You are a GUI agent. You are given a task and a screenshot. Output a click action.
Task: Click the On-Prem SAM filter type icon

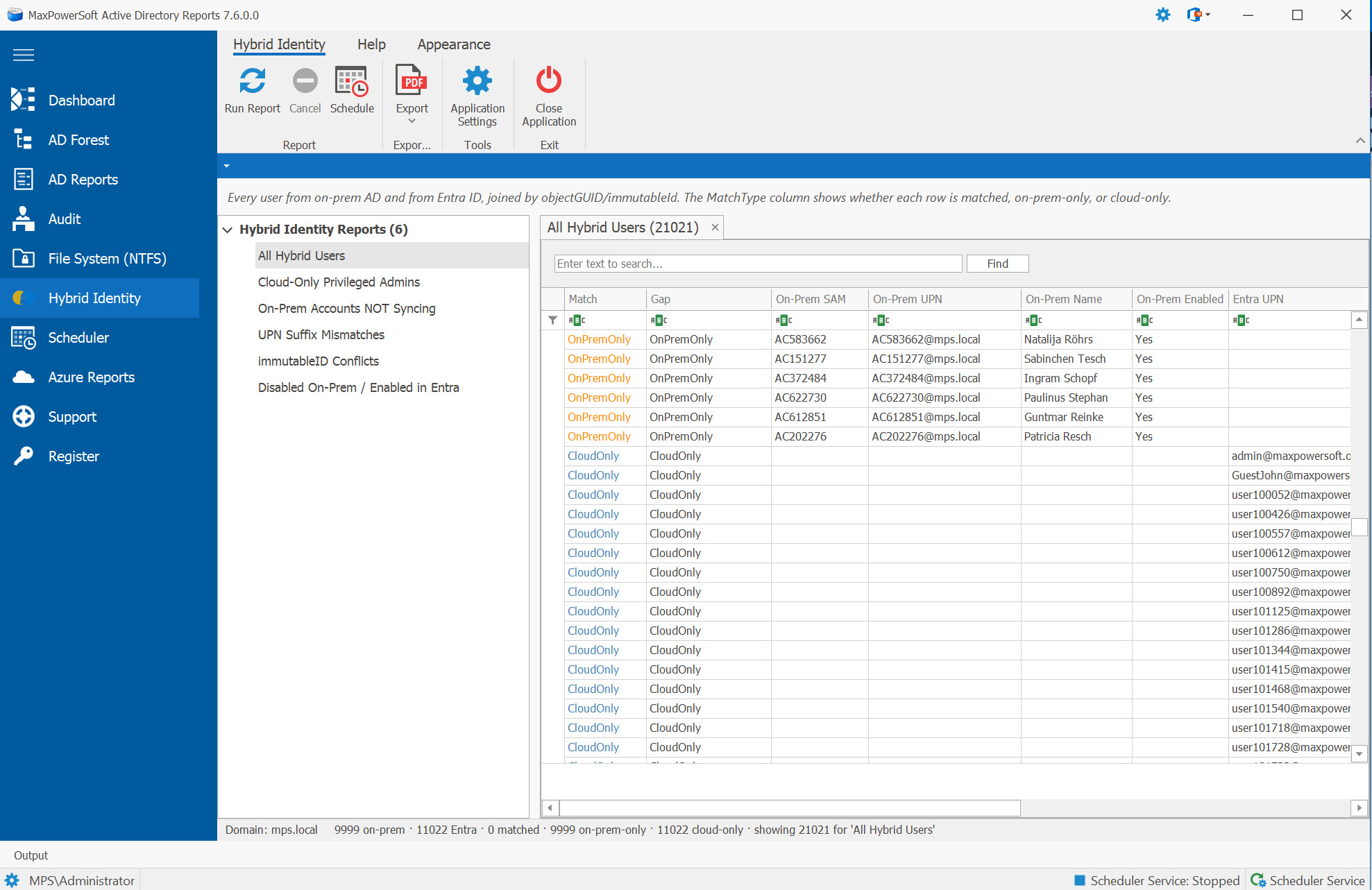click(x=784, y=320)
